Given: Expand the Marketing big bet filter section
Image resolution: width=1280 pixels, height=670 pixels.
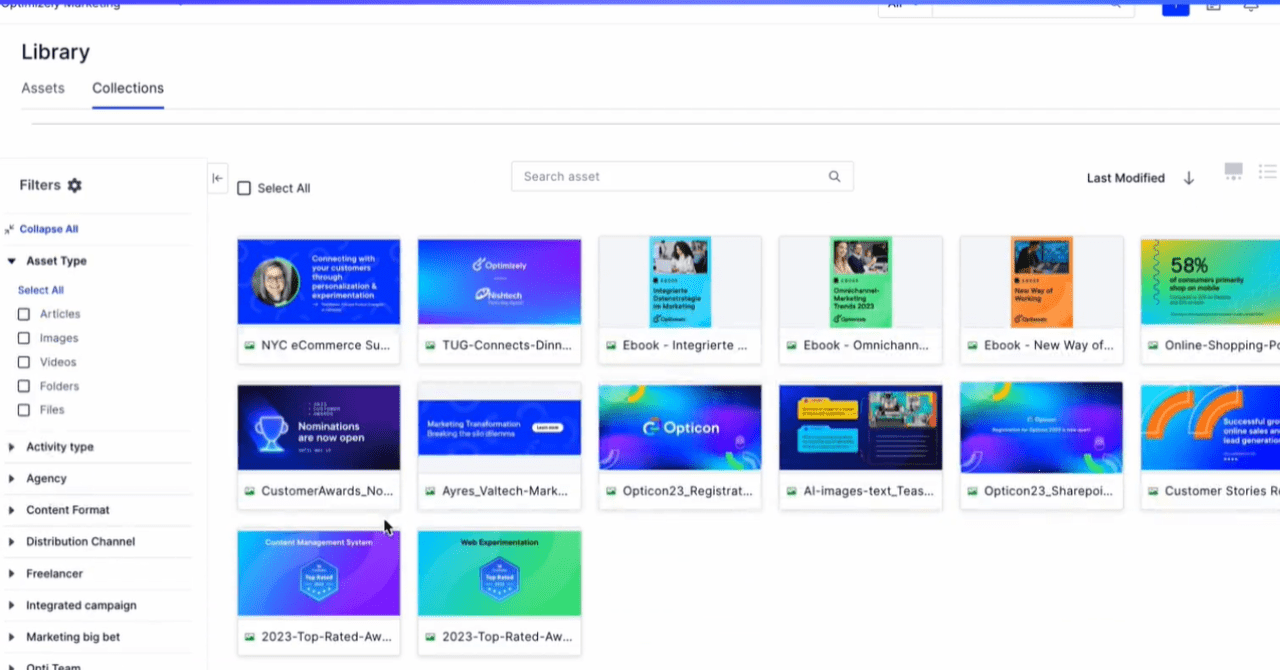Looking at the screenshot, I should tap(12, 637).
